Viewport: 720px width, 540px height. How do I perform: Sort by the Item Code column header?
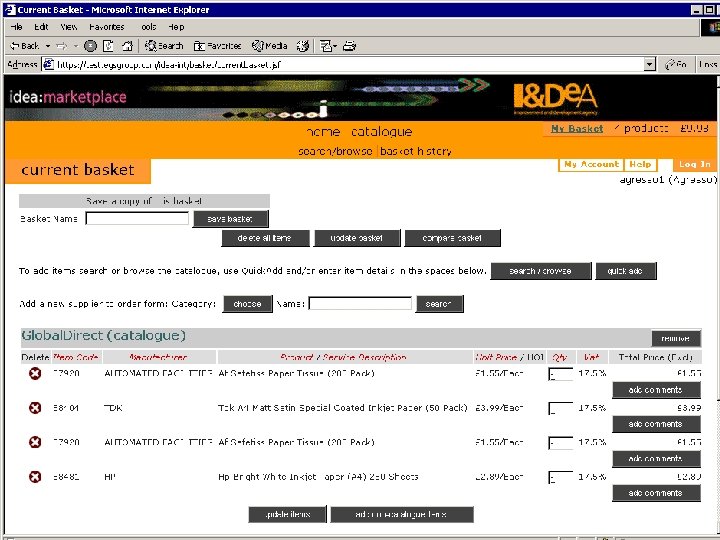tap(75, 357)
